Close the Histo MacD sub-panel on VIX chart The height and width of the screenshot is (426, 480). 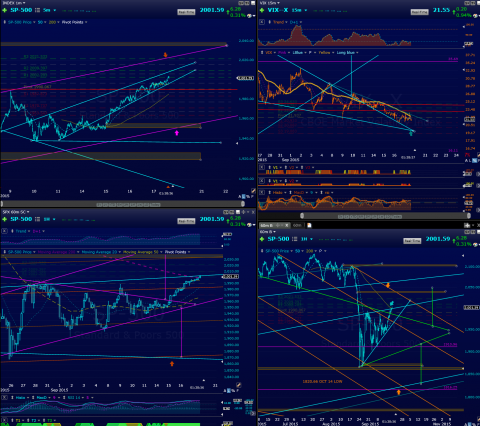click(262, 193)
